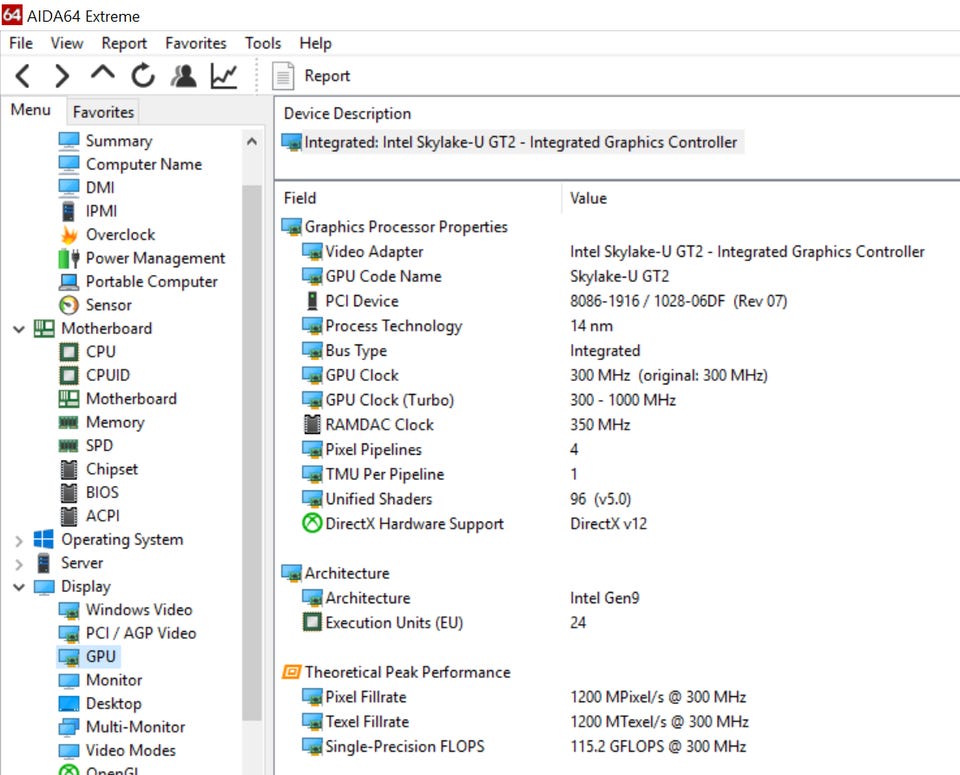
Task: Click the Forward navigation arrow
Action: 62,76
